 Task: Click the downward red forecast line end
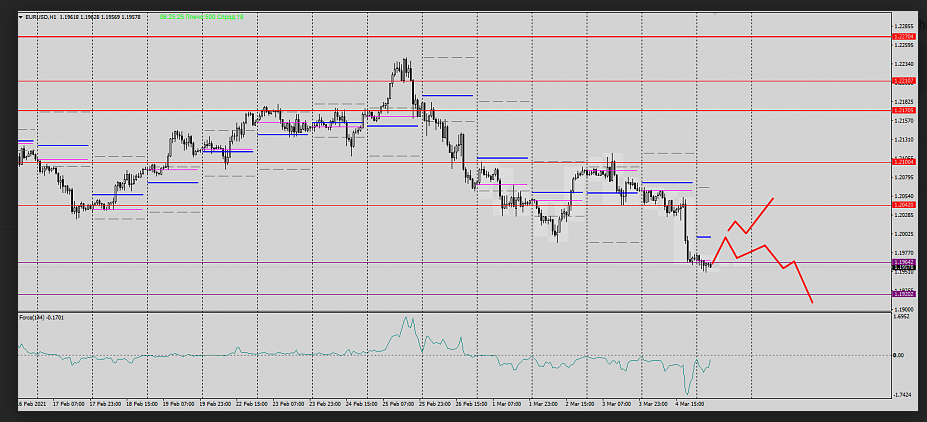point(811,301)
